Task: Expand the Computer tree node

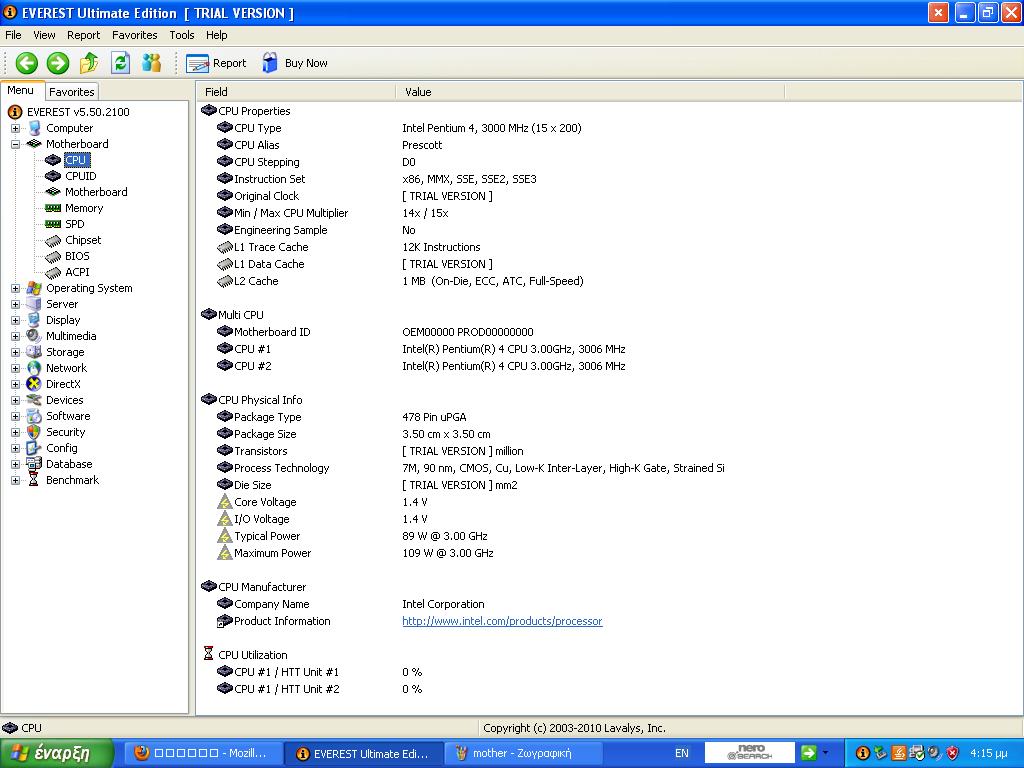Action: click(x=15, y=128)
